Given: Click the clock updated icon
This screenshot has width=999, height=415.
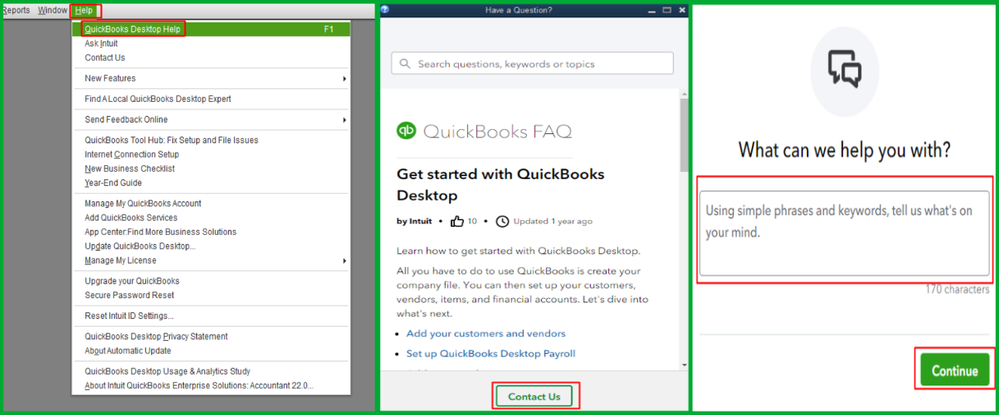Looking at the screenshot, I should click(x=502, y=221).
